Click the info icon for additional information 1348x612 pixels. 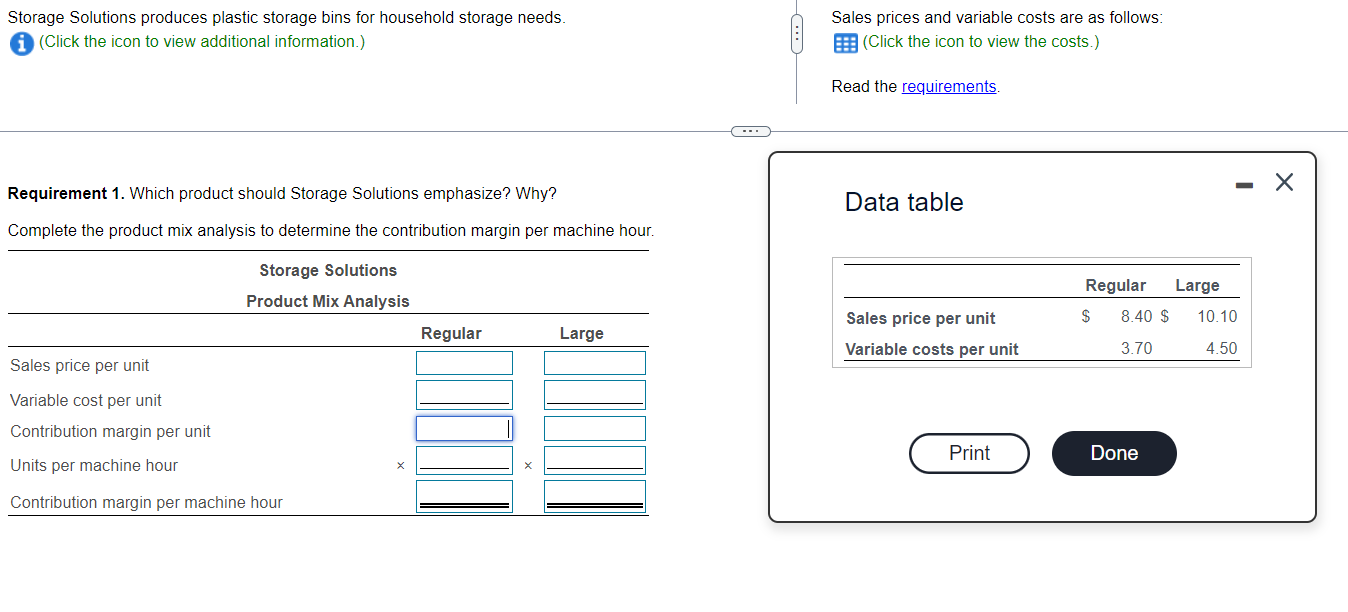tap(21, 42)
